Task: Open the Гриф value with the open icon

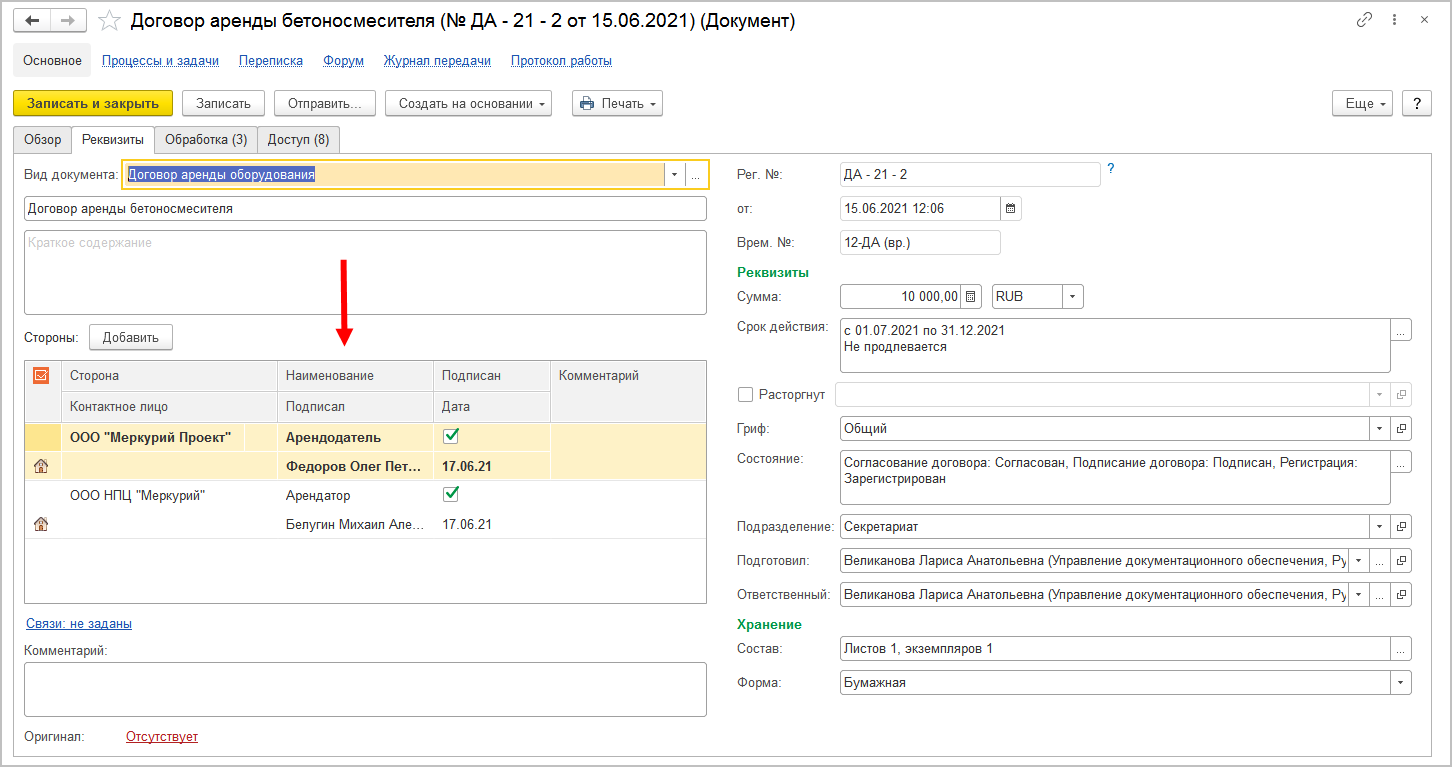Action: 1401,429
